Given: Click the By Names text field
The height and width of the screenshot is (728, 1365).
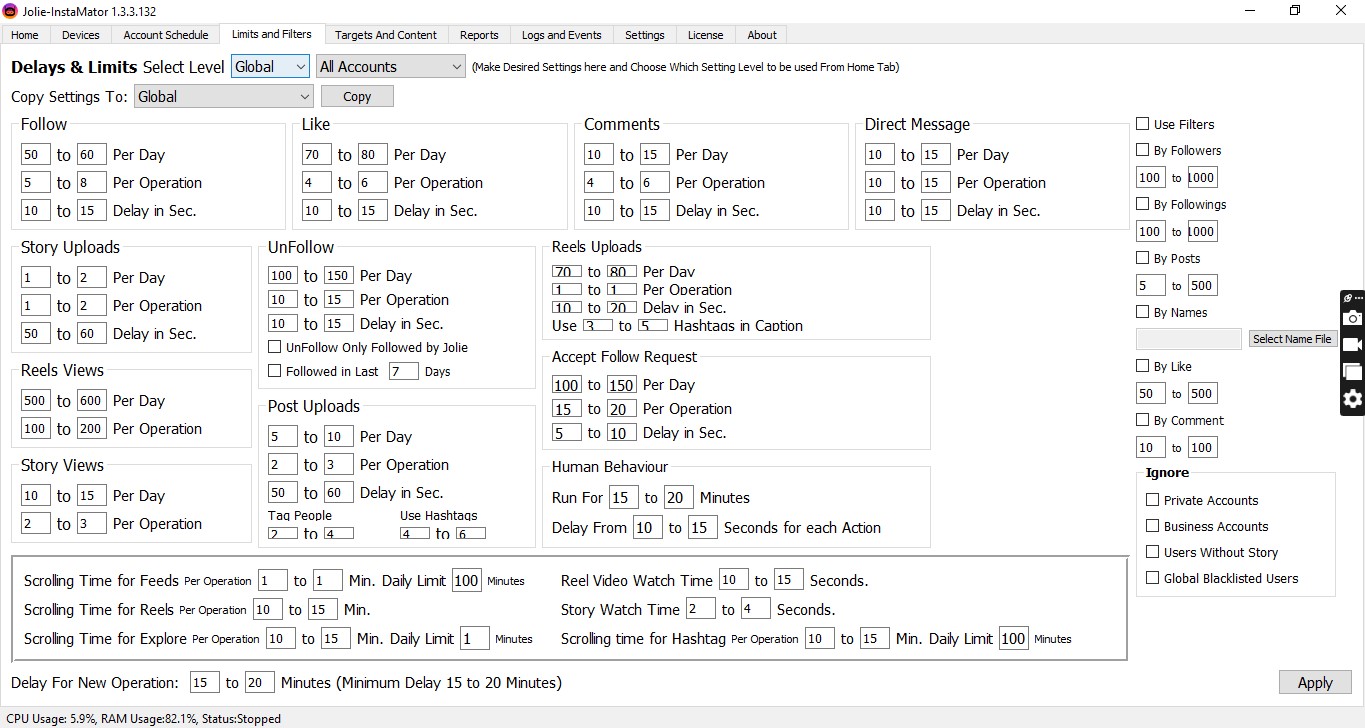Looking at the screenshot, I should tap(1188, 339).
